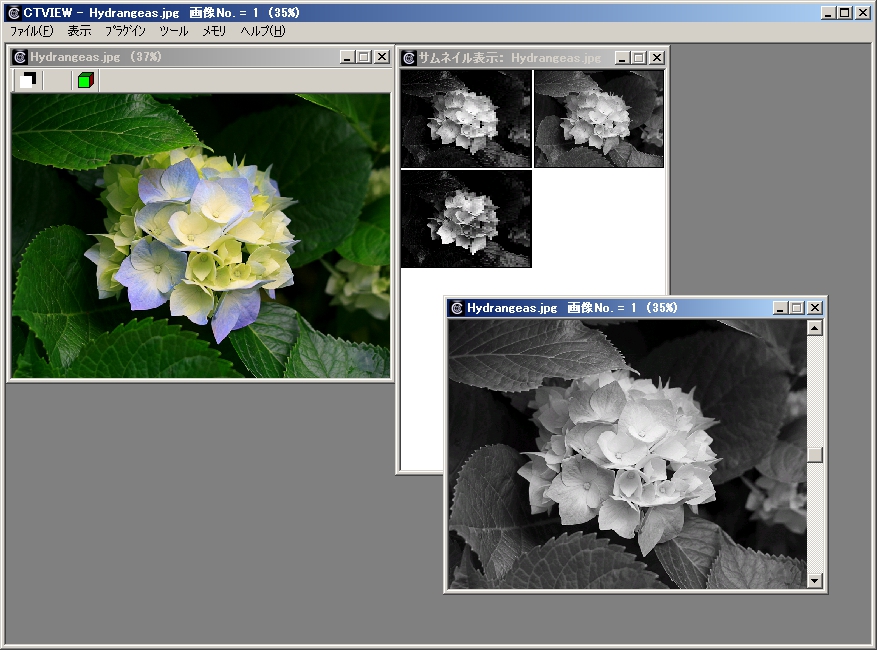Click the vertical scrollbar thumb in grayscale window
This screenshot has width=877, height=650.
(x=814, y=455)
